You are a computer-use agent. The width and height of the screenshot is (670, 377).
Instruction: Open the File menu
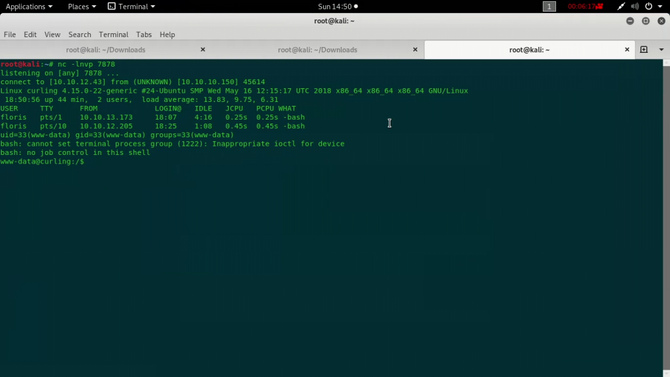click(x=9, y=35)
